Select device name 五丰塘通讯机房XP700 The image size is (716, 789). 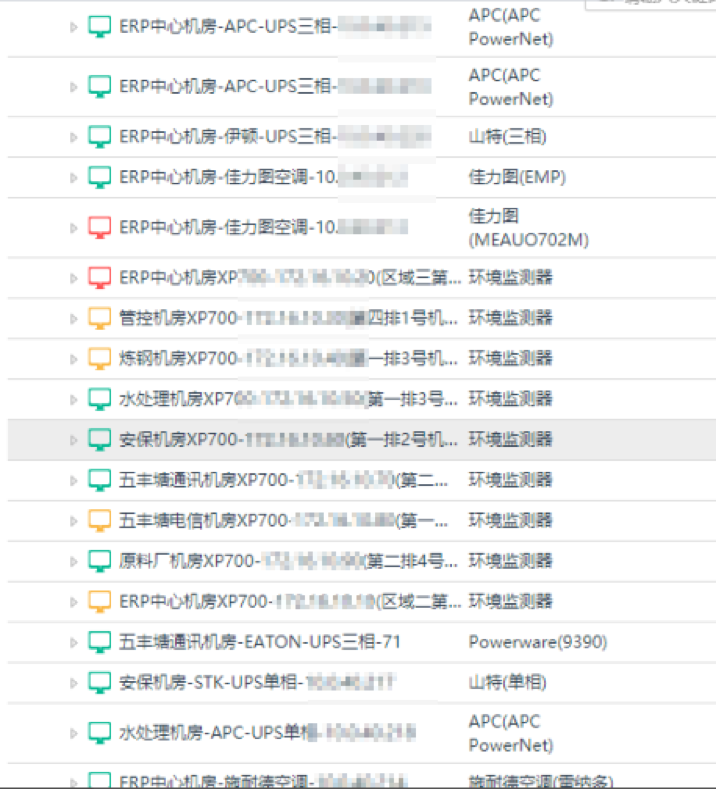click(283, 480)
